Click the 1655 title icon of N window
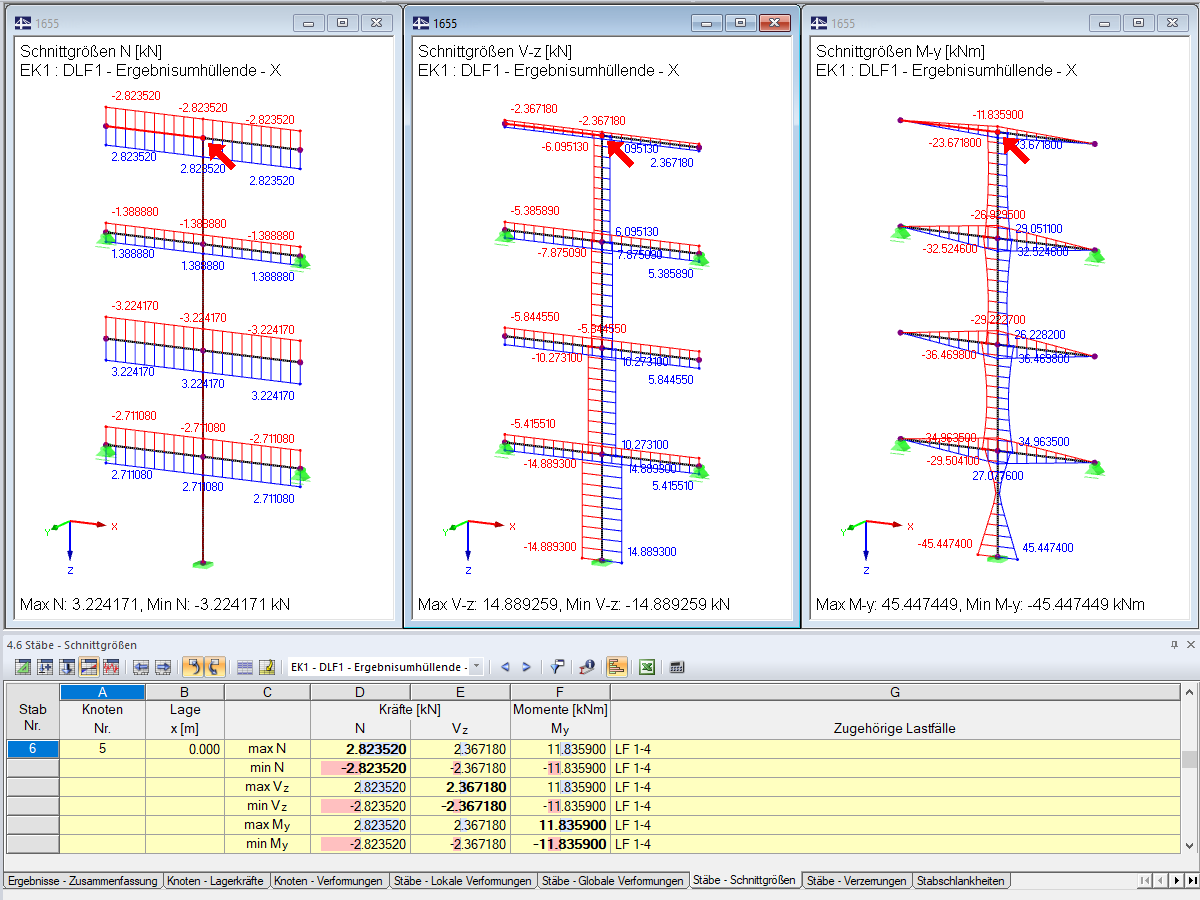Image resolution: width=1200 pixels, height=900 pixels. click(x=22, y=23)
